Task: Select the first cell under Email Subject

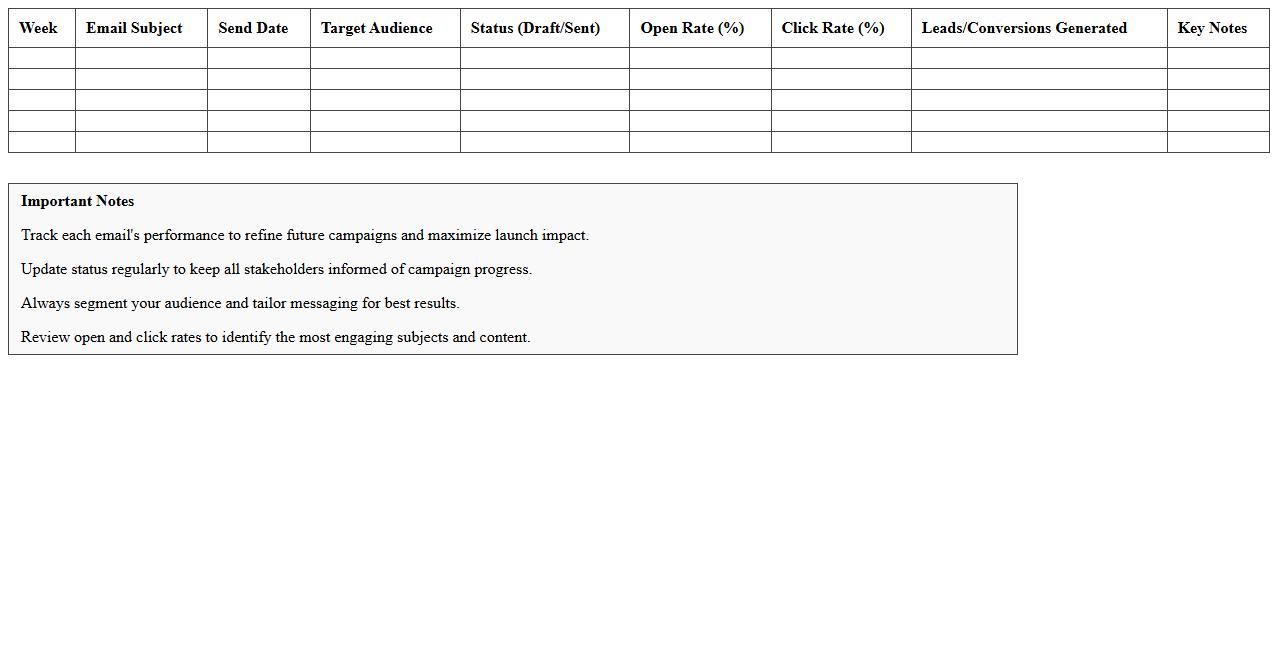Action: [140, 58]
